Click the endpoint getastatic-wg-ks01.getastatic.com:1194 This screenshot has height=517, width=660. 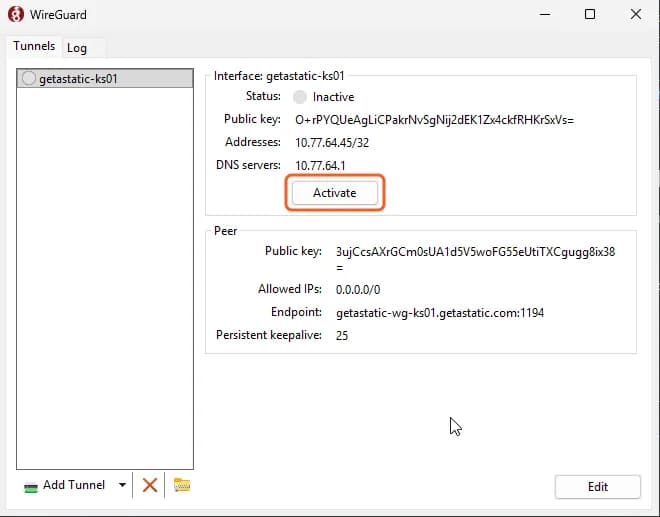pyautogui.click(x=440, y=313)
